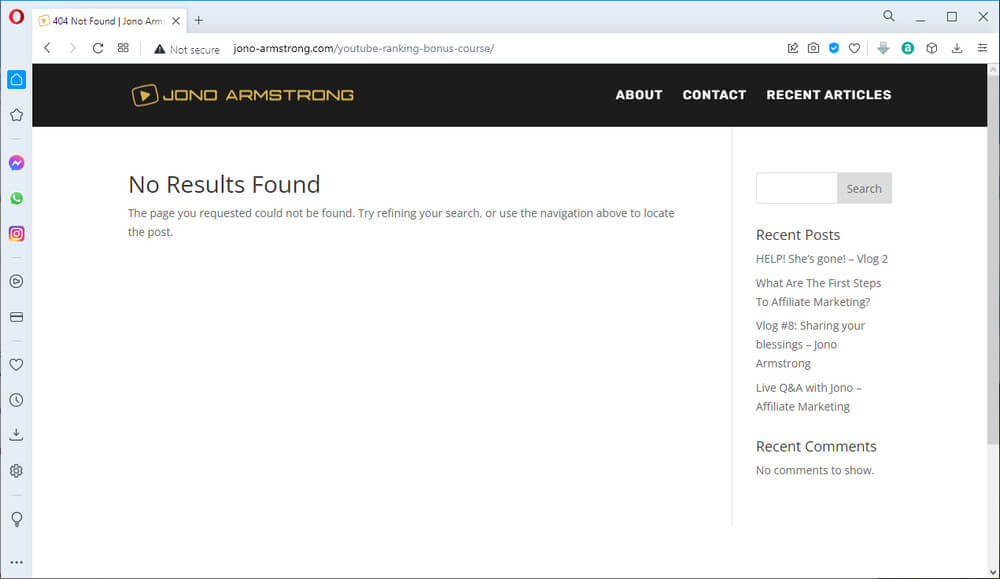Click the Search button
1000x579 pixels.
click(x=864, y=188)
